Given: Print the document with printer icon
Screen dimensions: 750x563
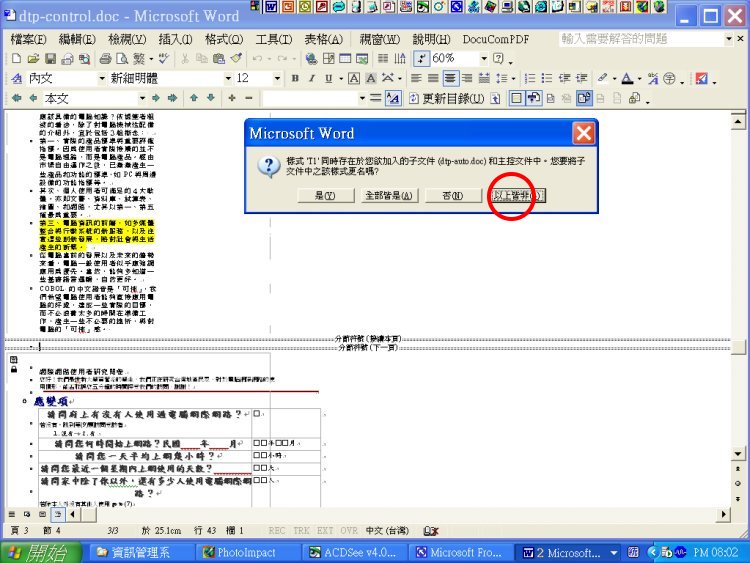Looking at the screenshot, I should tap(105, 58).
